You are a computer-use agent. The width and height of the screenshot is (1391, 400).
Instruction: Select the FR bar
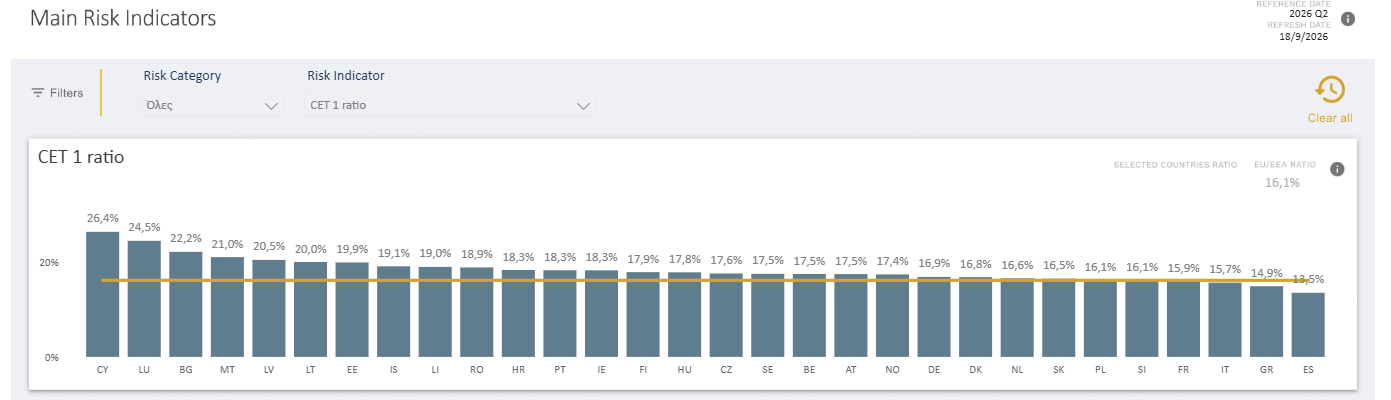[x=1183, y=319]
